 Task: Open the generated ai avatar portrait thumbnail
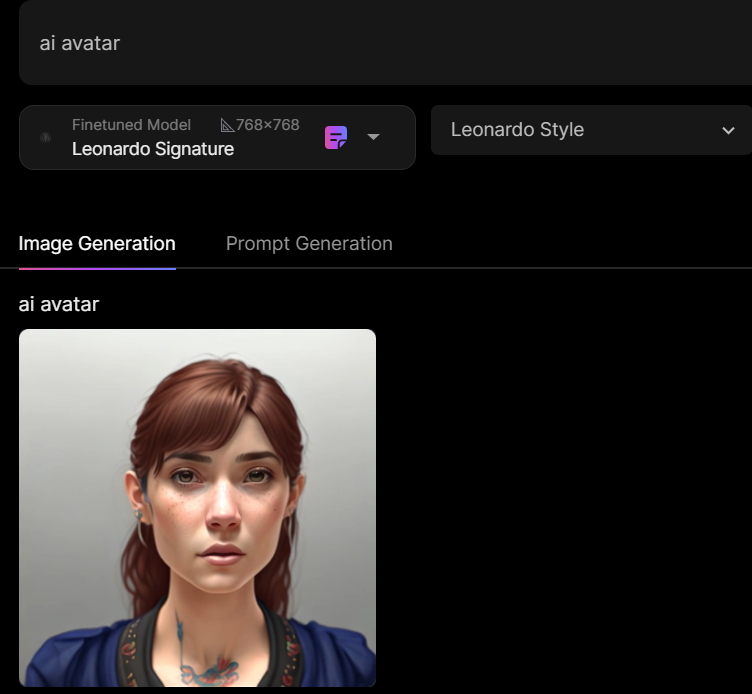(x=198, y=508)
